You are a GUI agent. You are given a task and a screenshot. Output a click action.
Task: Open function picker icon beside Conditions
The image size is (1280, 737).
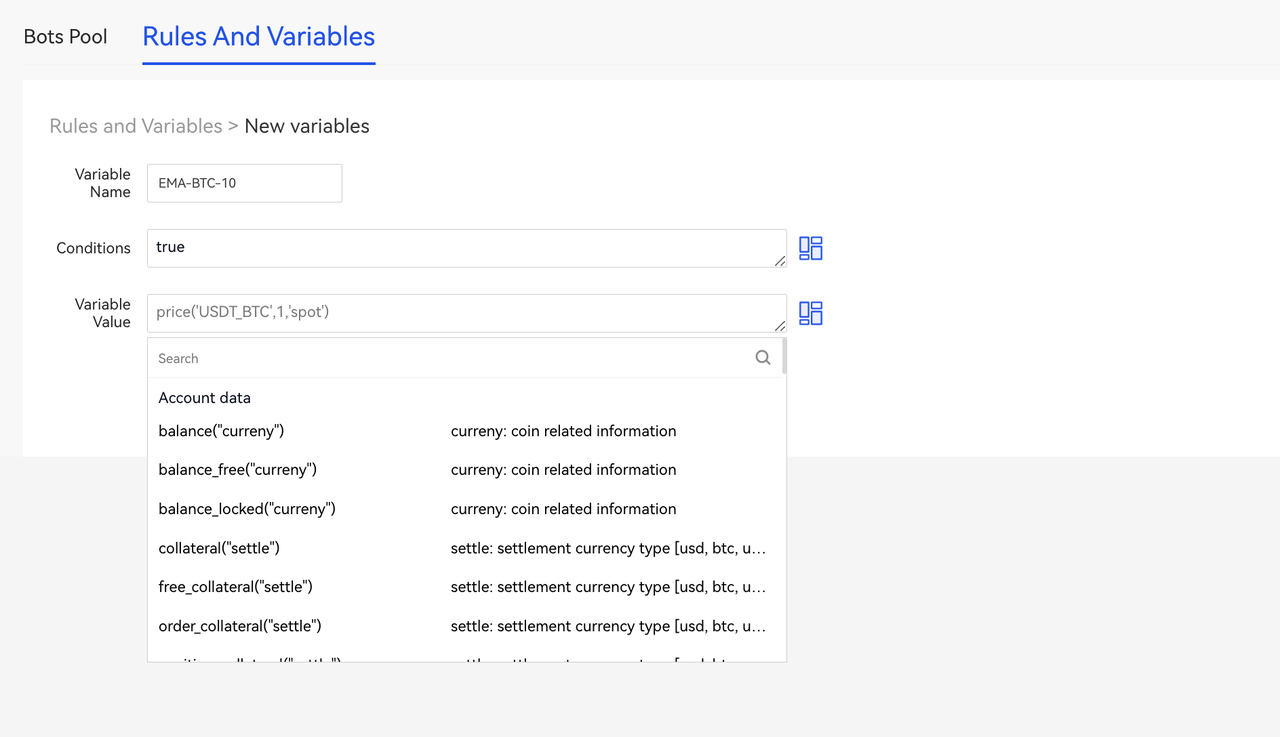point(810,248)
